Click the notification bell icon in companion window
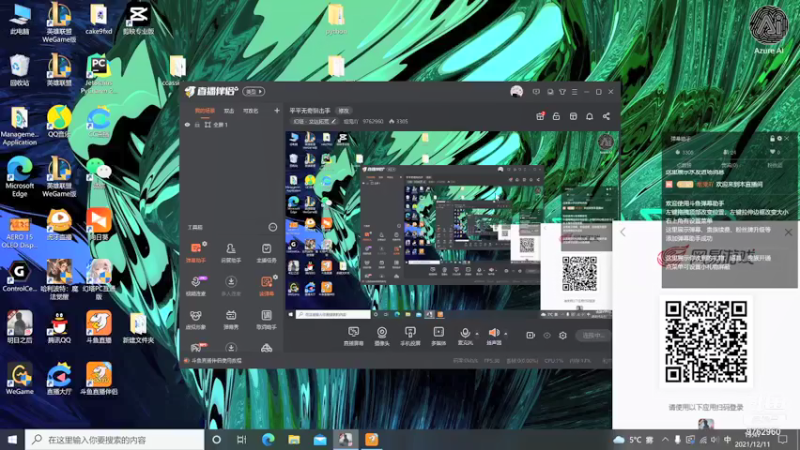The width and height of the screenshot is (800, 450). click(x=589, y=116)
